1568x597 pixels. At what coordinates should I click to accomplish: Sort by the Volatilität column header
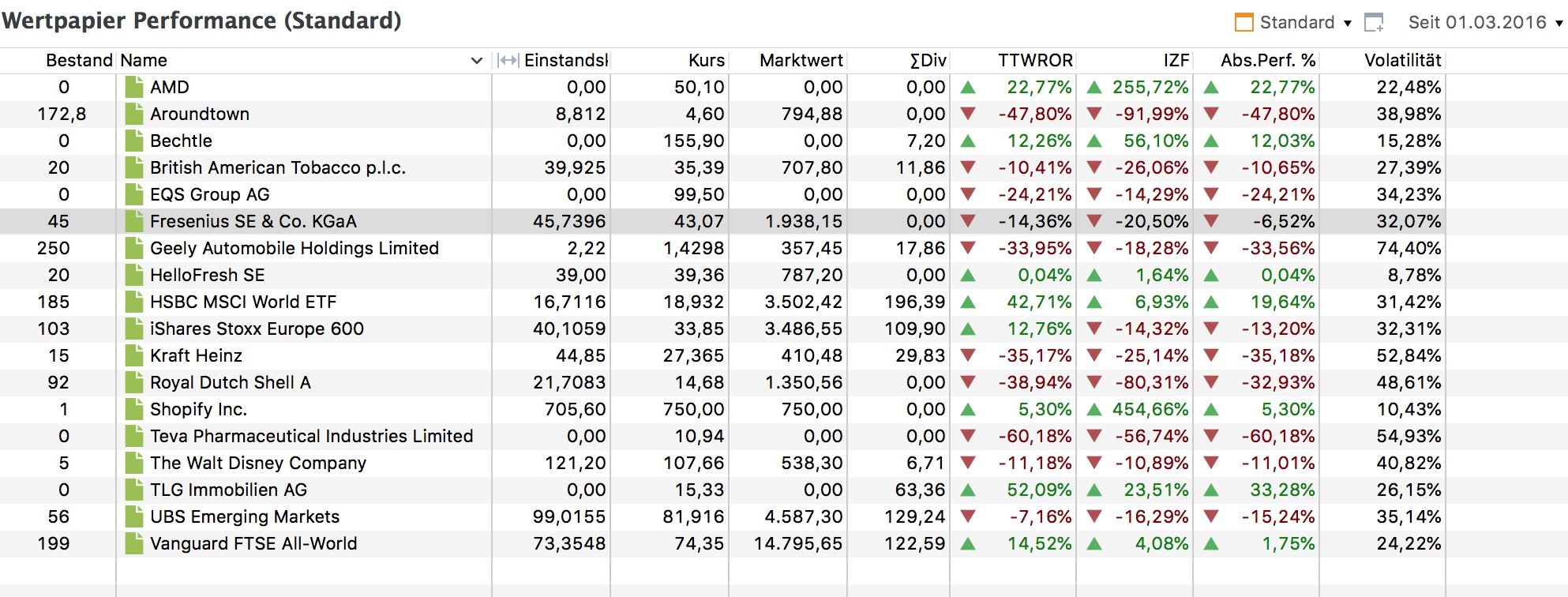click(x=1402, y=61)
